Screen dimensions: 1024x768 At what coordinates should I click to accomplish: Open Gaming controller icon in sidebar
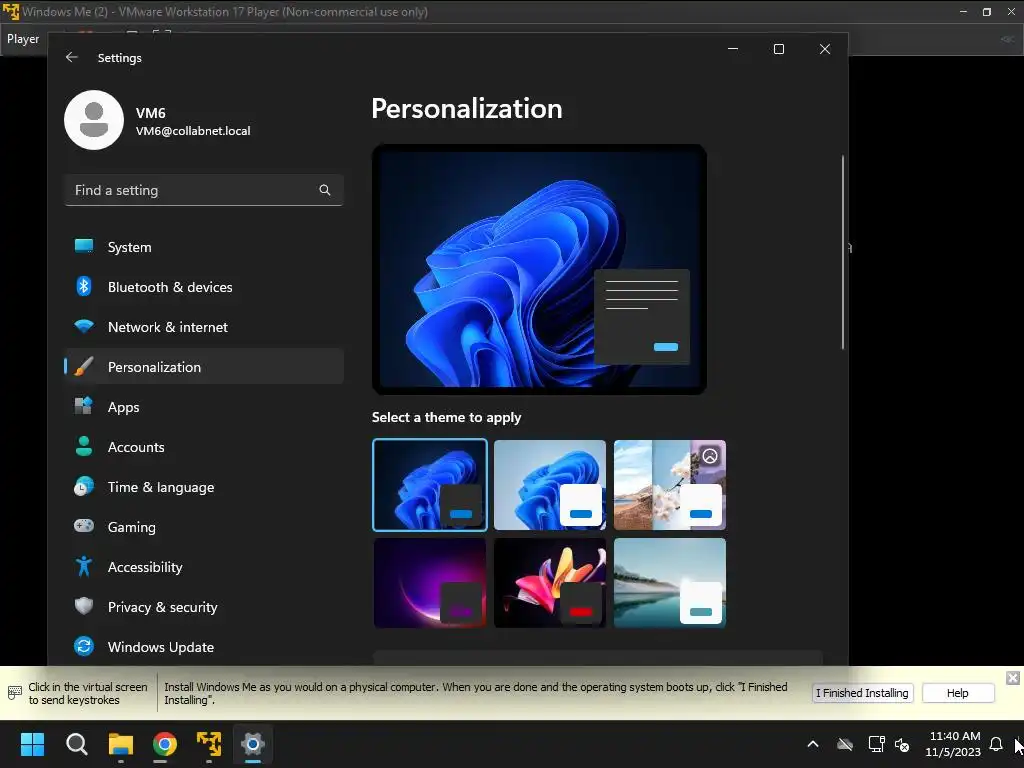[x=84, y=526]
